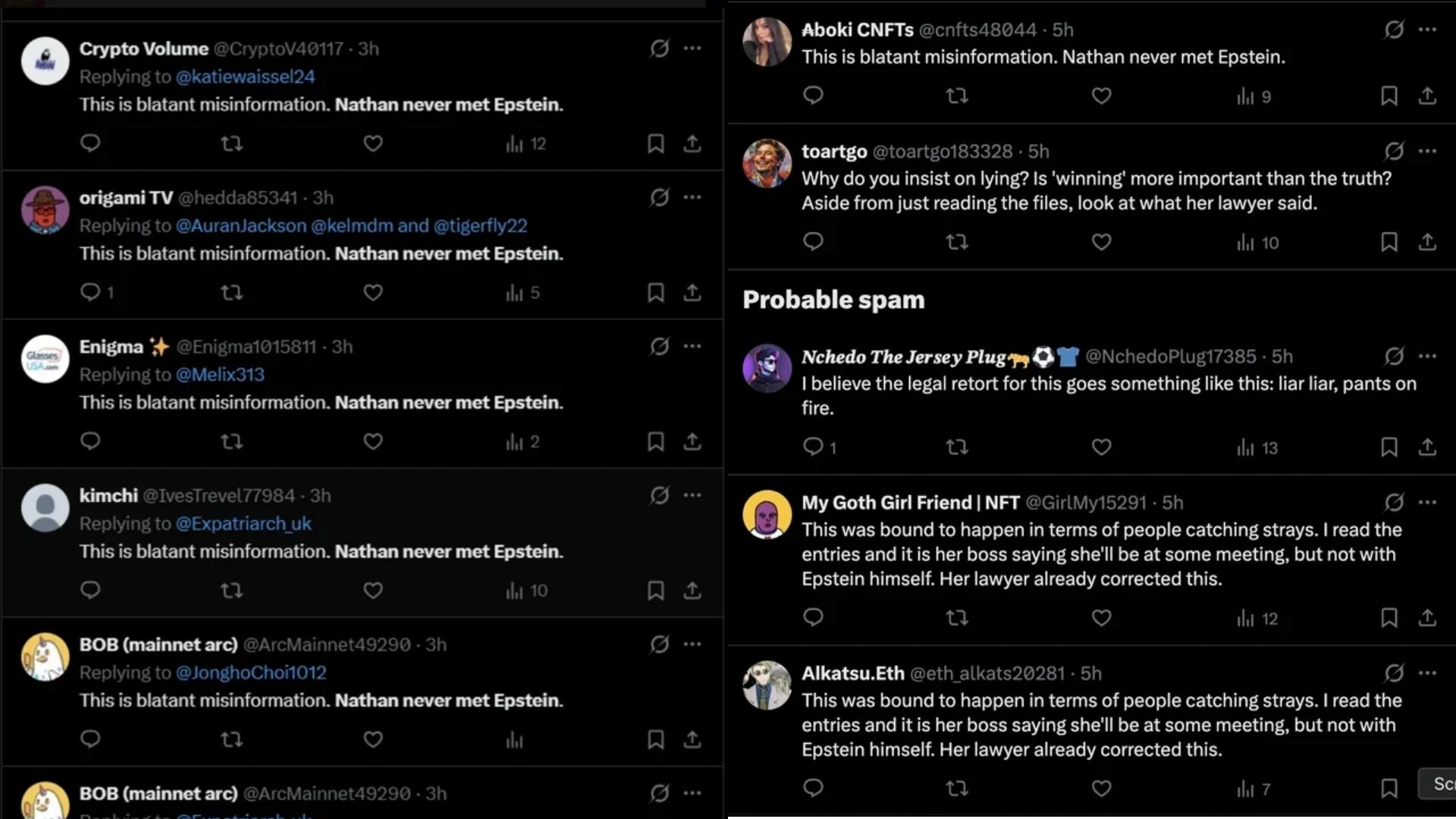Click the Grok icon on Aboki CNFTs' post

pyautogui.click(x=1394, y=30)
